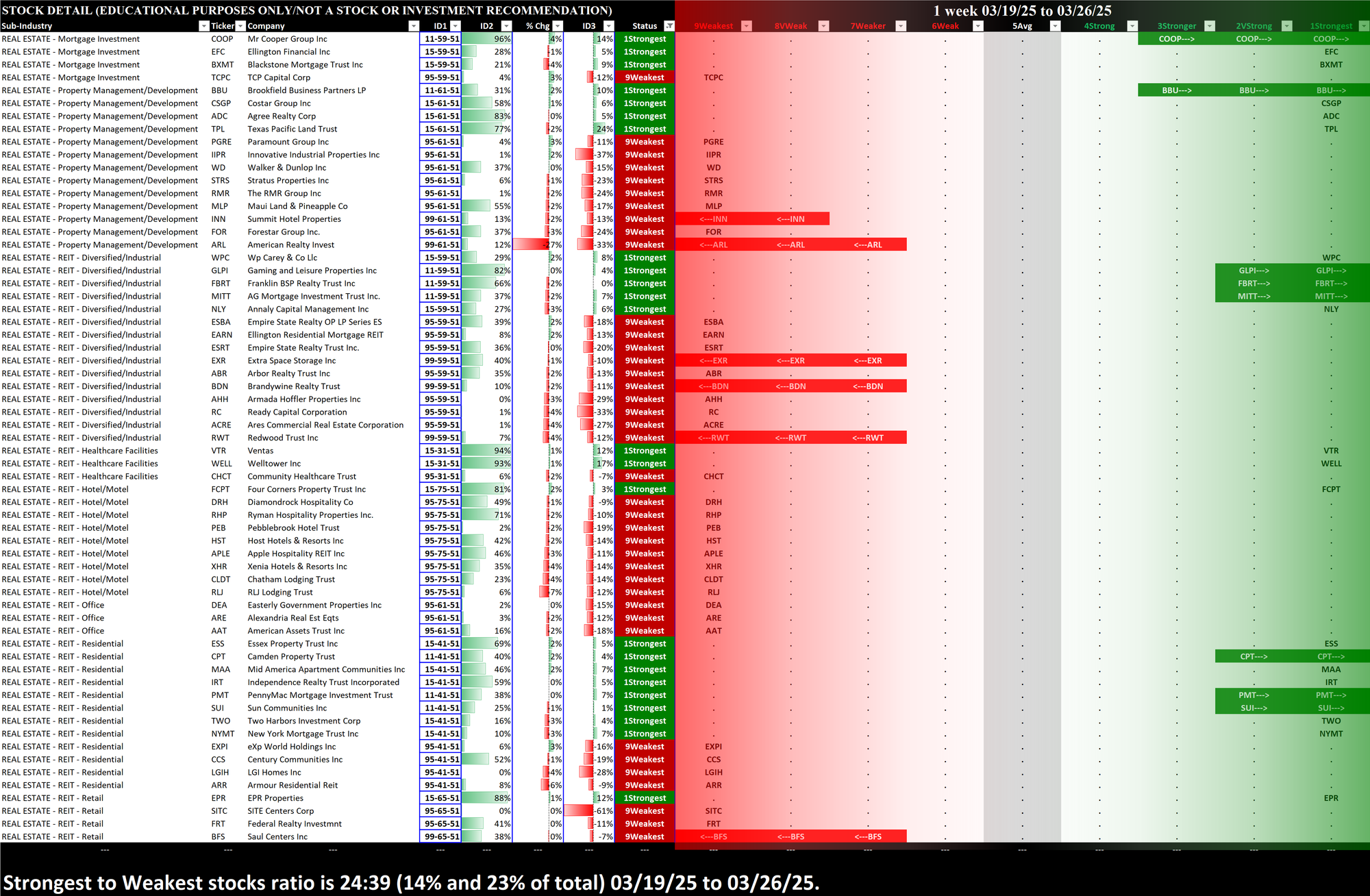Click the 1Strongest status cell for COOP

[x=644, y=39]
